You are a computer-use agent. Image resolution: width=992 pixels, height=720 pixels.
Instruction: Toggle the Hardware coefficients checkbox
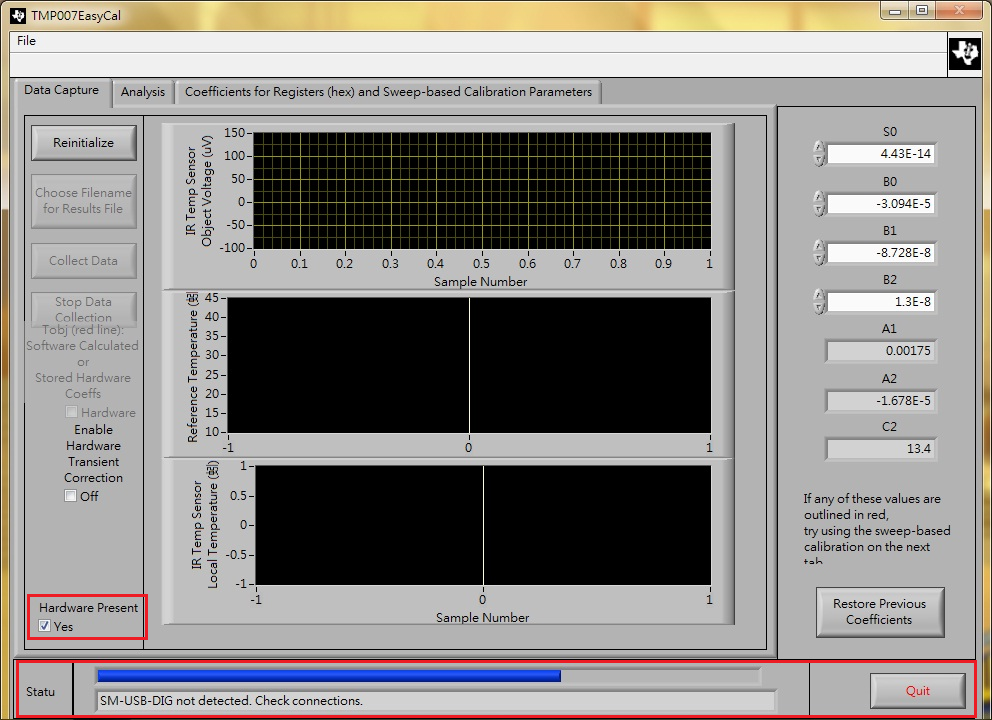71,412
